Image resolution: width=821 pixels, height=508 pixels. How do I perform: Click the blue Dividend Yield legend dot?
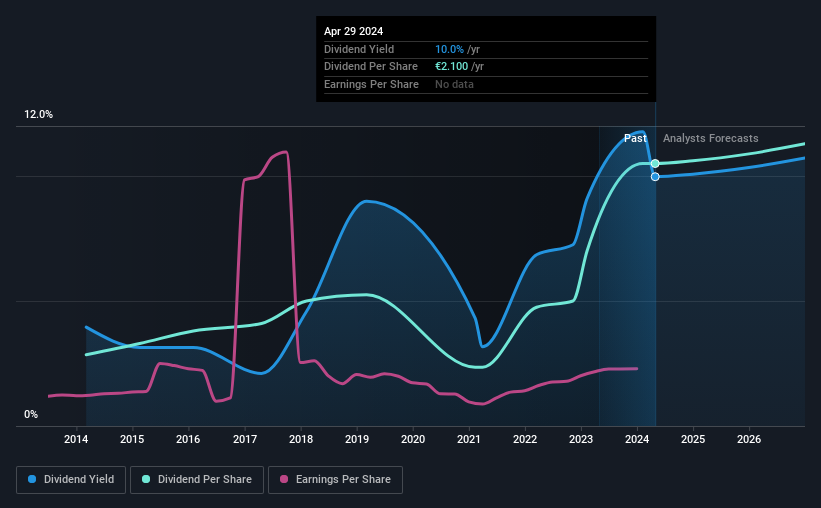(x=32, y=479)
